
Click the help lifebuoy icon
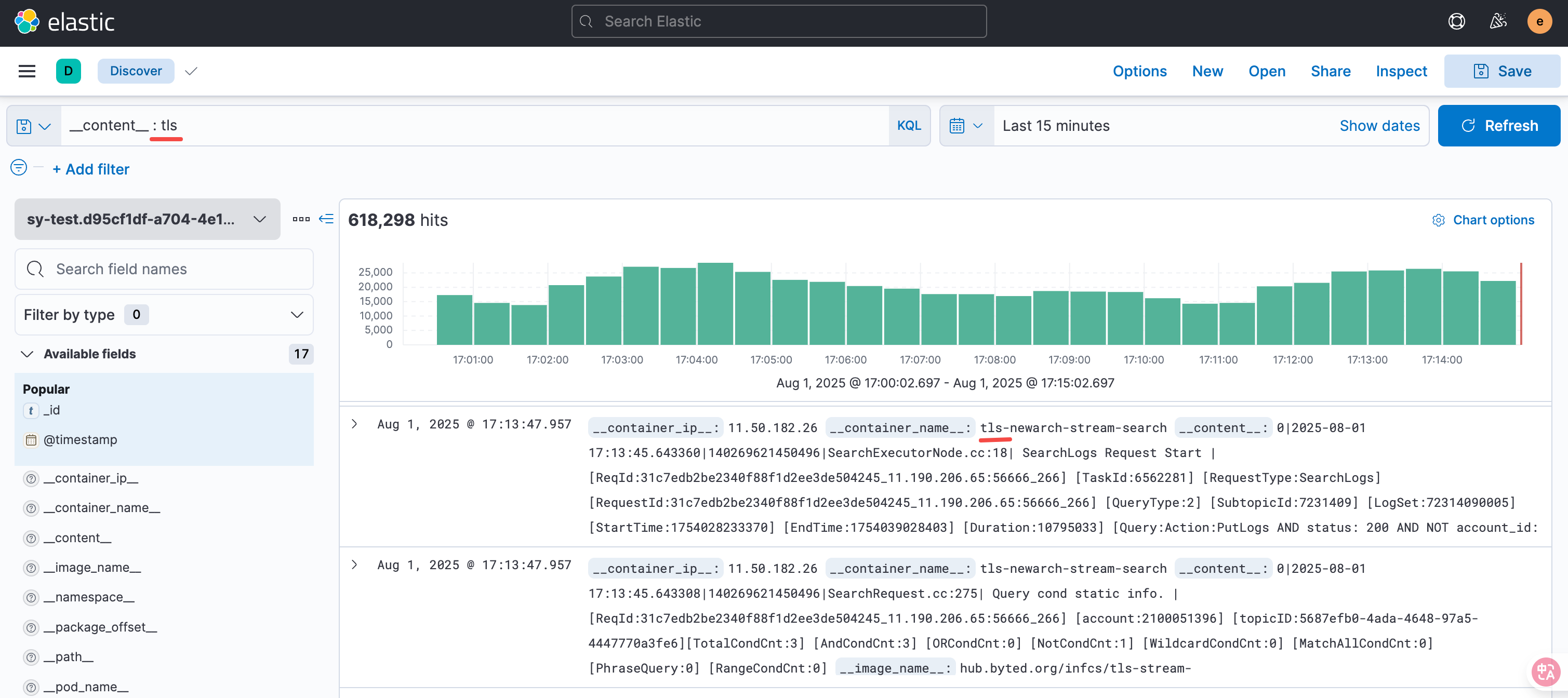[x=1456, y=22]
